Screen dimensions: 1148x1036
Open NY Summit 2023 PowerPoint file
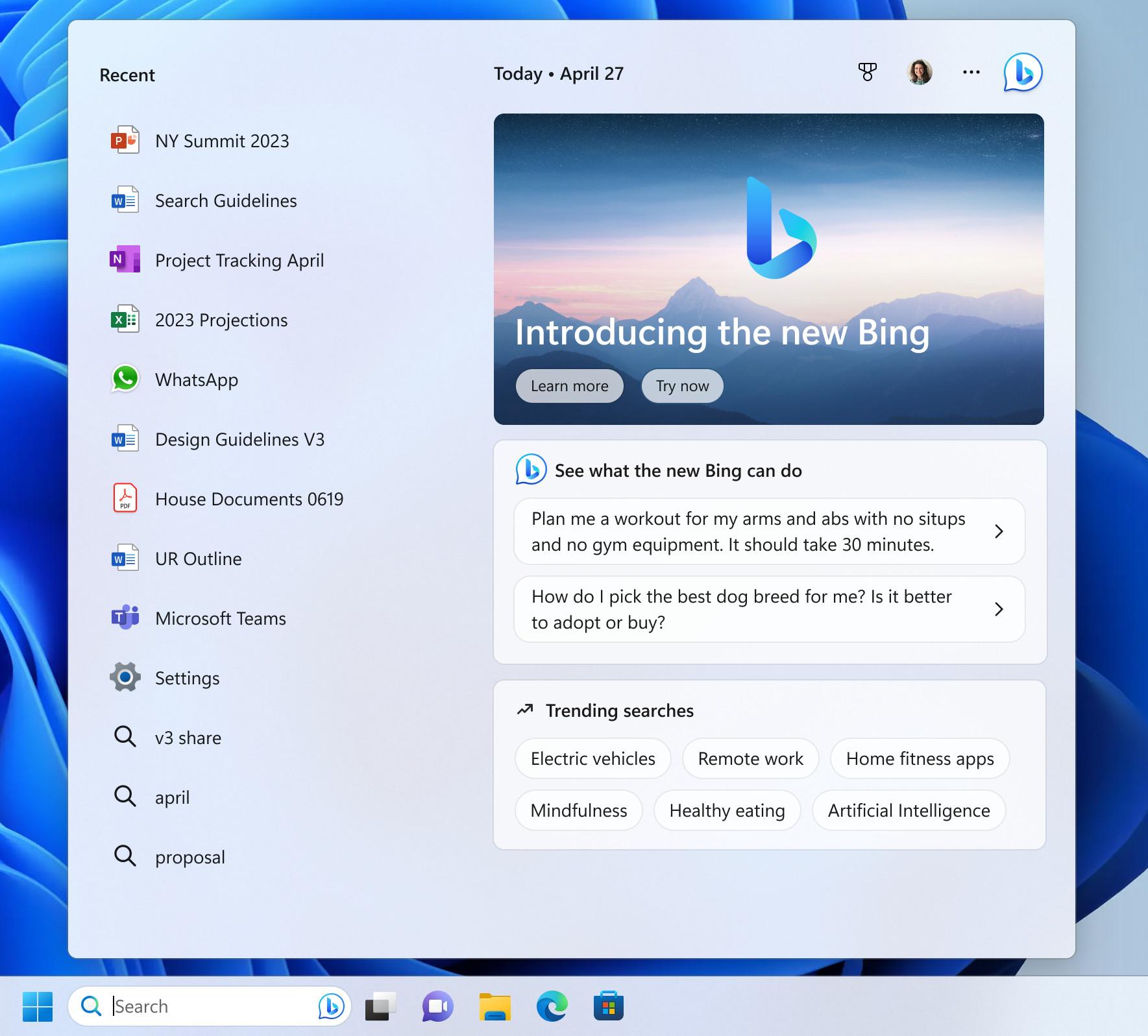pos(221,141)
